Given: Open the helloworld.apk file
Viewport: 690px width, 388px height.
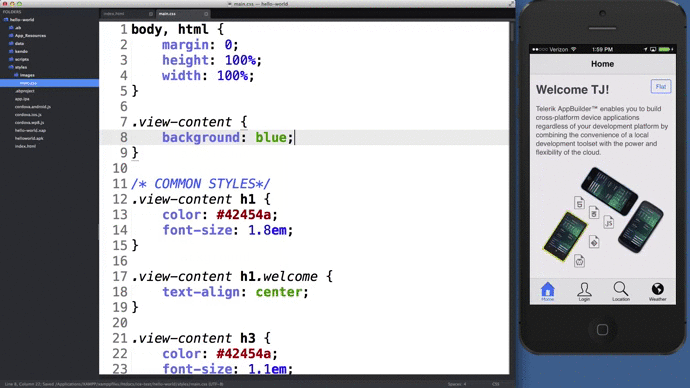Looking at the screenshot, I should click(29, 139).
